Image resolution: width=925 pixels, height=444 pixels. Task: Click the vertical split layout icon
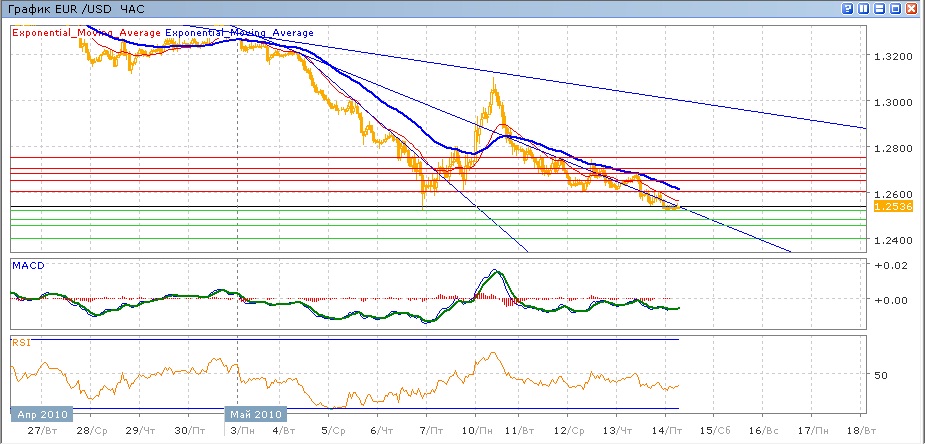pos(863,8)
